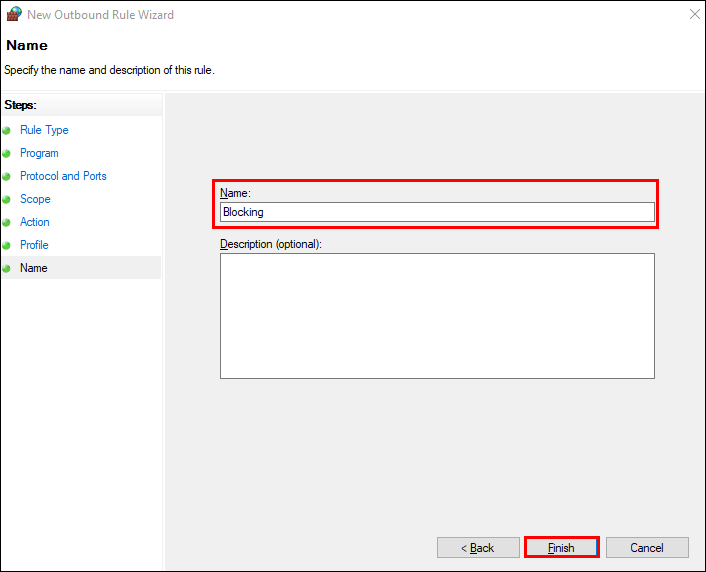
Task: Click the green bullet beside Protocol and Ports
Action: 6,176
